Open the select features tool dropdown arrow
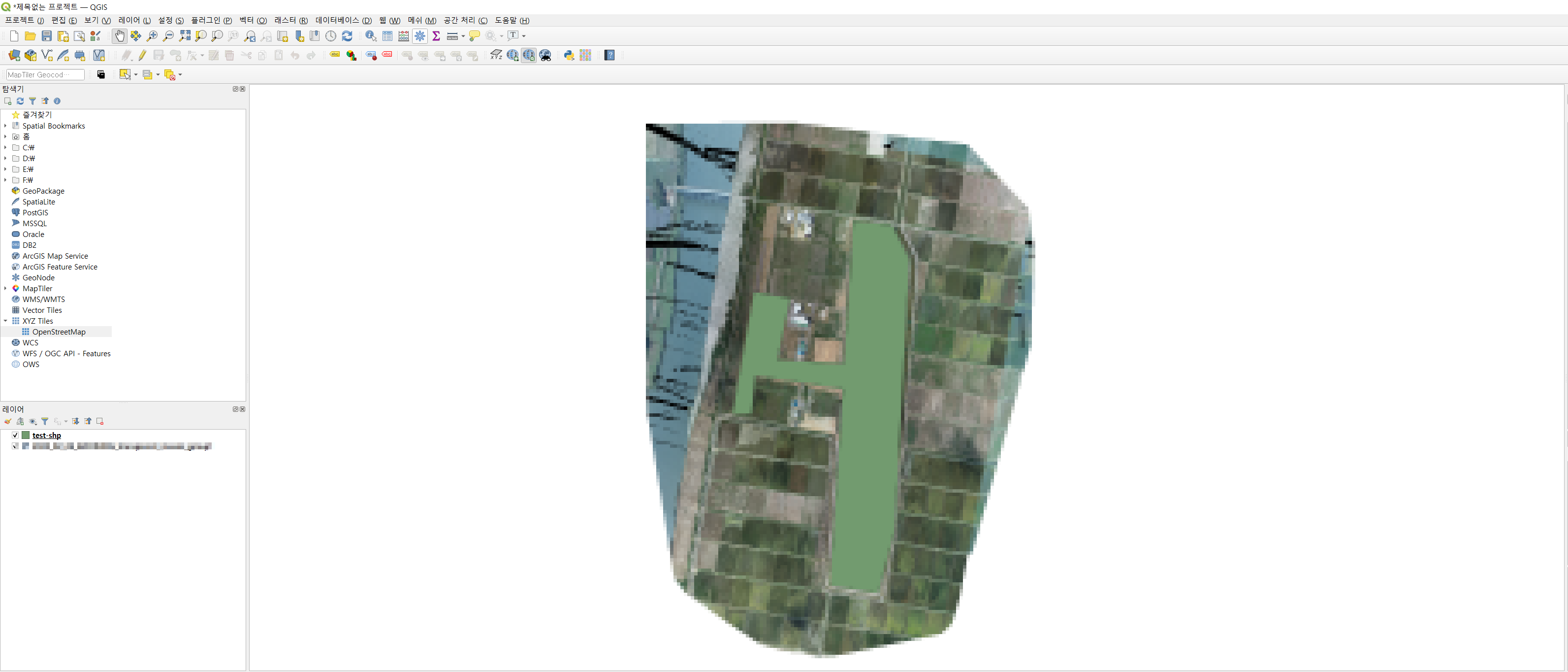Viewport: 1568px width, 672px height. coord(136,75)
